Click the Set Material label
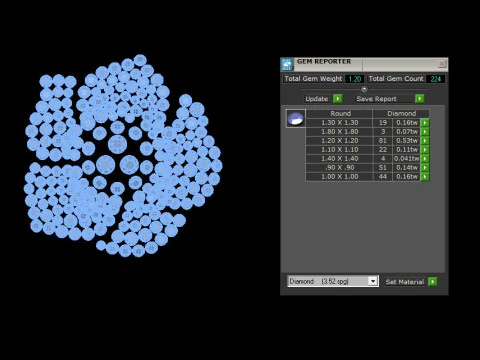 tap(404, 282)
